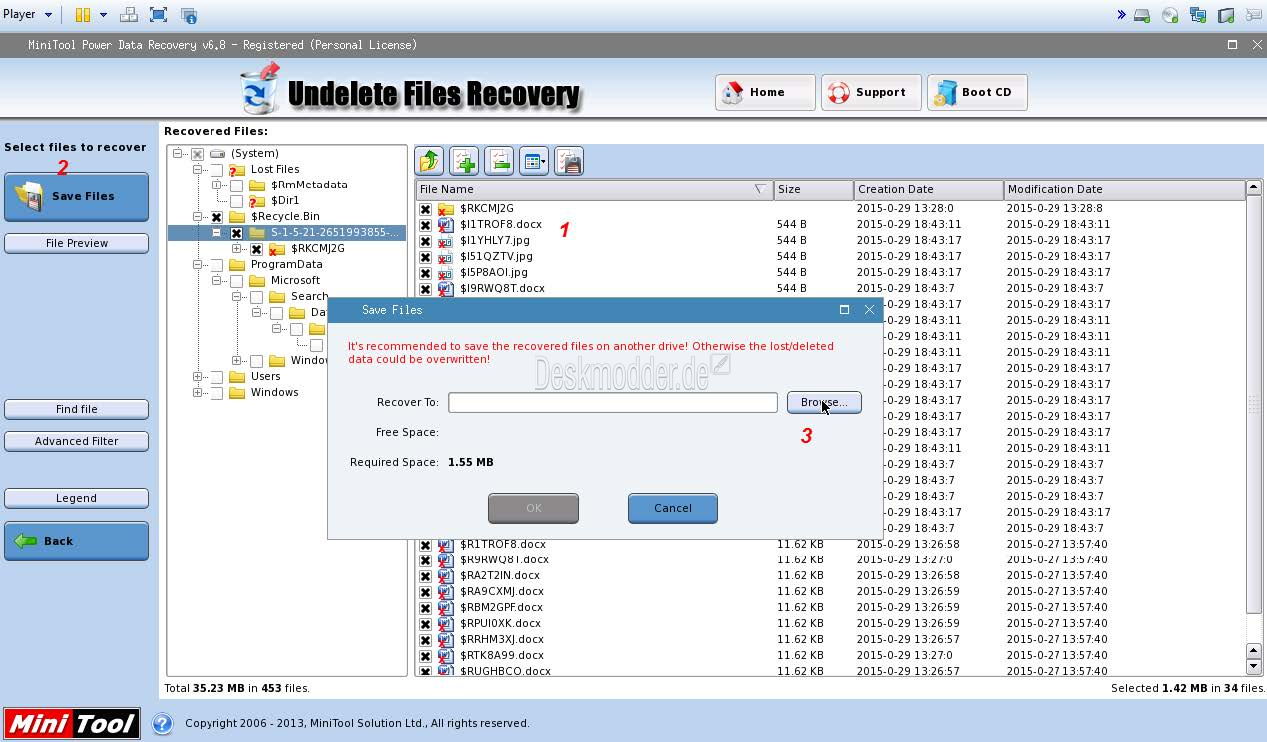Collapse the ProgramData tree node

tap(197, 265)
